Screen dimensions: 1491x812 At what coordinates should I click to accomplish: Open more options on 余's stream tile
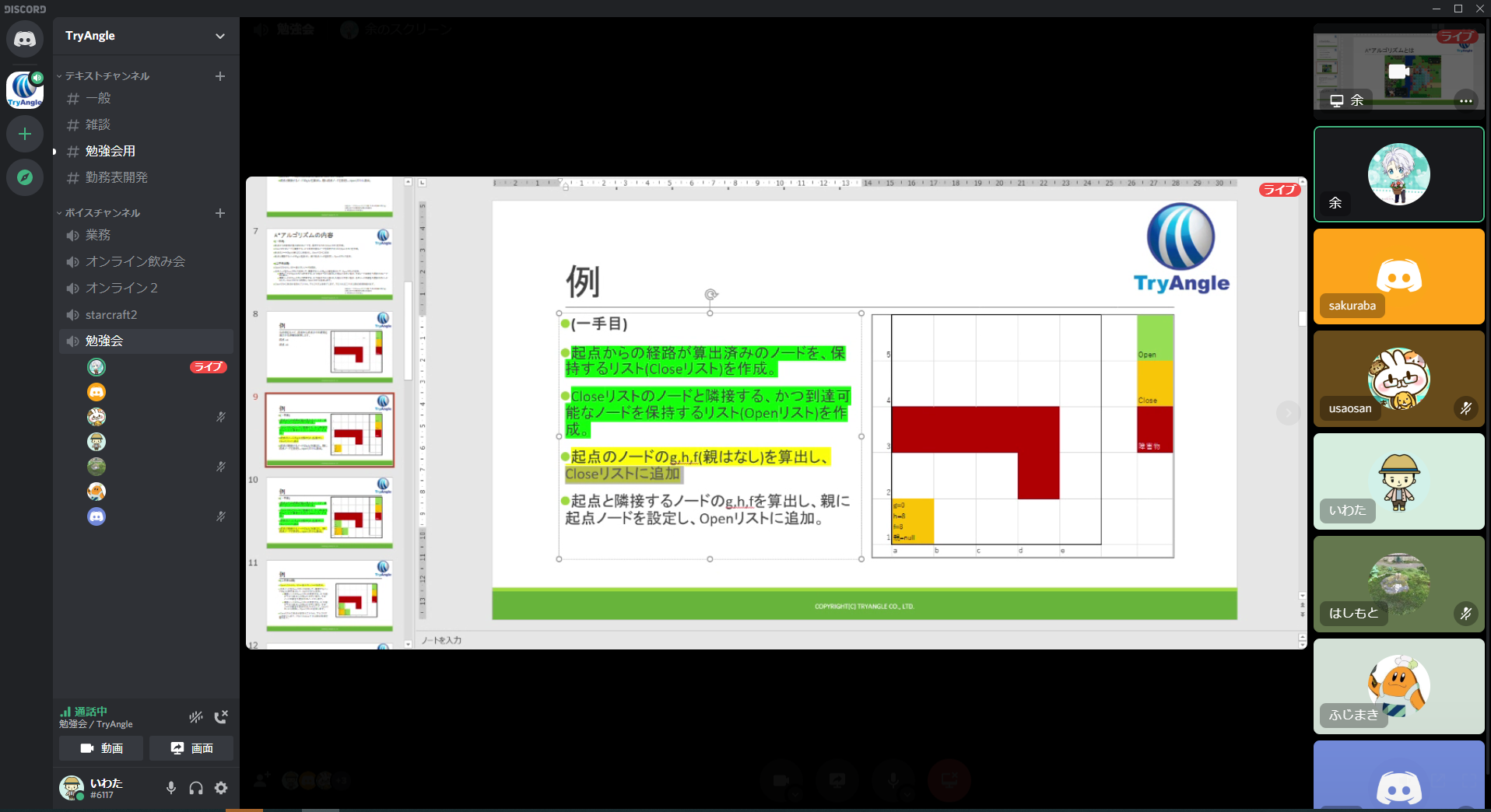coord(1465,100)
